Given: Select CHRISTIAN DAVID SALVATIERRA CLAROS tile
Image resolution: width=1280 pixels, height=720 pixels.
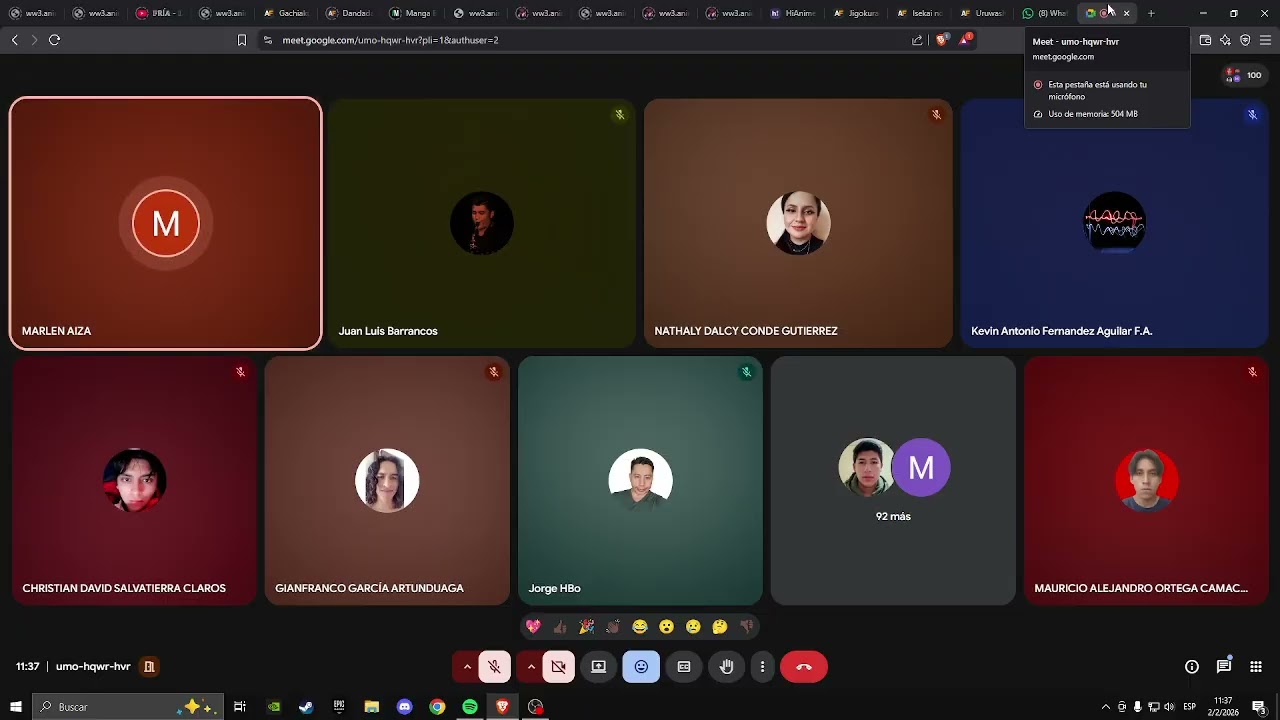Looking at the screenshot, I should [135, 481].
